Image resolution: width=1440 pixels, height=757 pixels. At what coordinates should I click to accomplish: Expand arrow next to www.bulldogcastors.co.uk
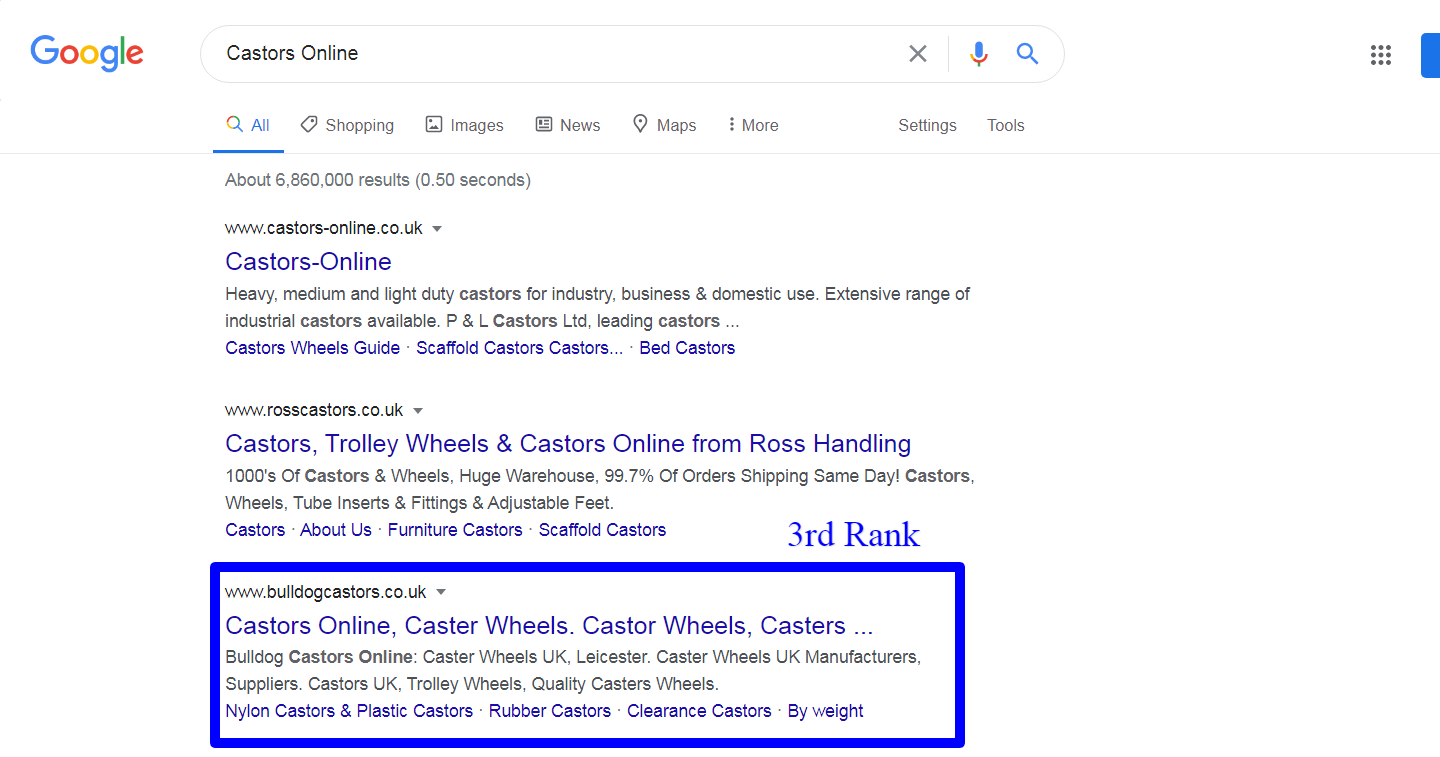(441, 592)
